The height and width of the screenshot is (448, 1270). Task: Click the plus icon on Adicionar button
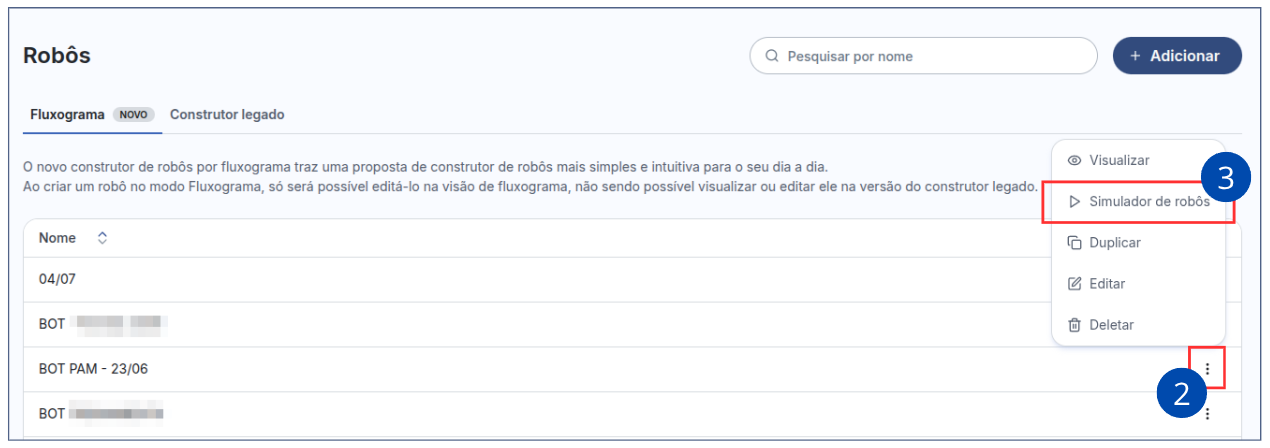point(1135,56)
